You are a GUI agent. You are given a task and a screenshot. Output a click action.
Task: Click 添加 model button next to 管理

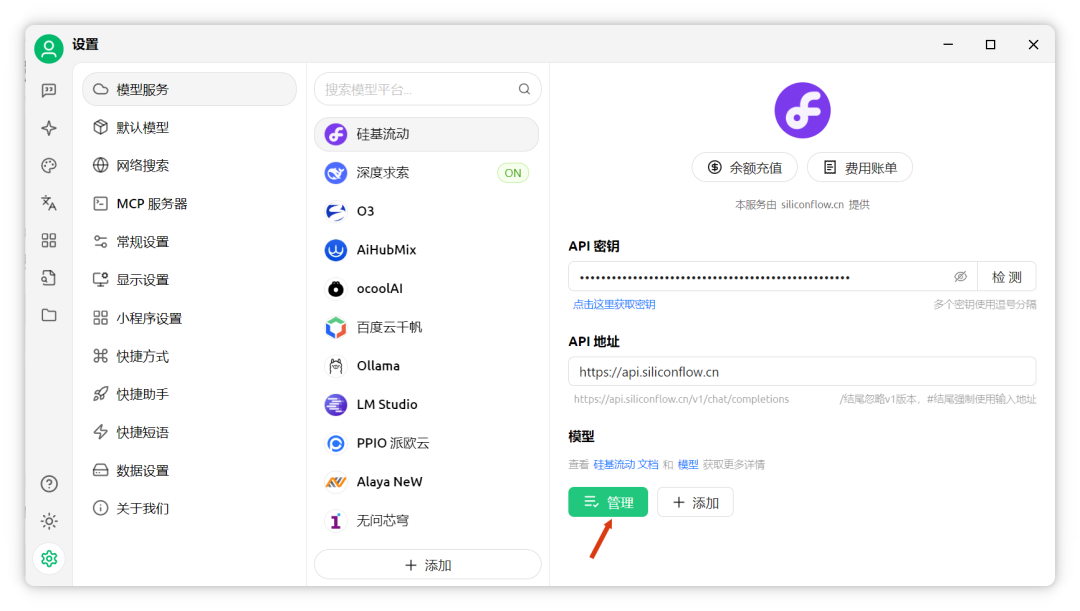click(695, 502)
